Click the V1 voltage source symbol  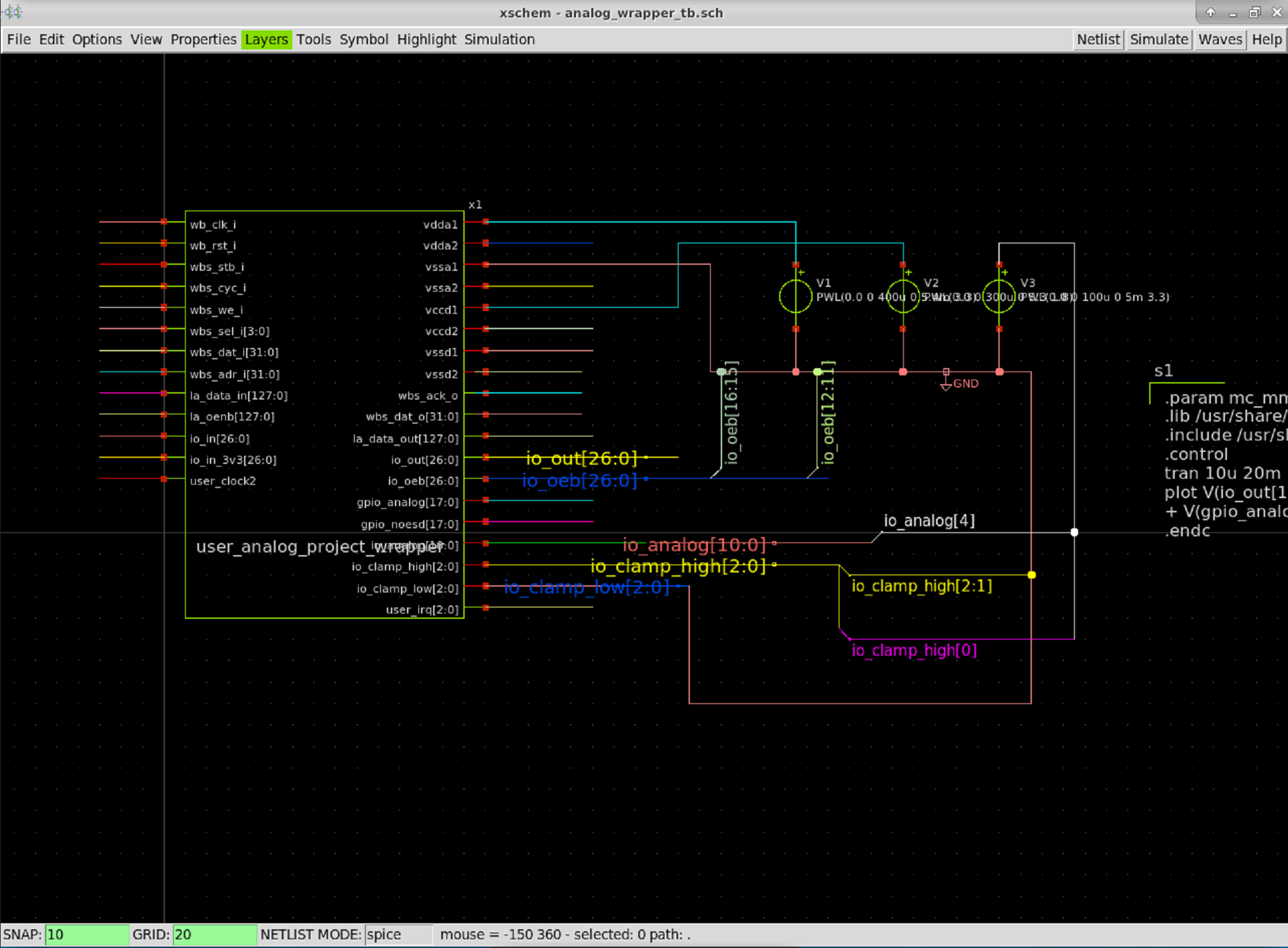[795, 296]
